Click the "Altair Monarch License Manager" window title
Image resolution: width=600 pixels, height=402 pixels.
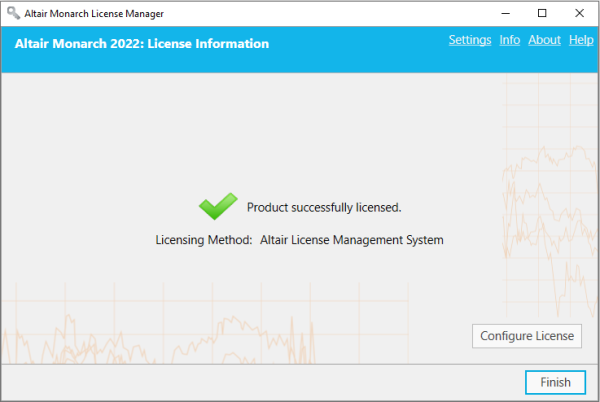coord(96,13)
